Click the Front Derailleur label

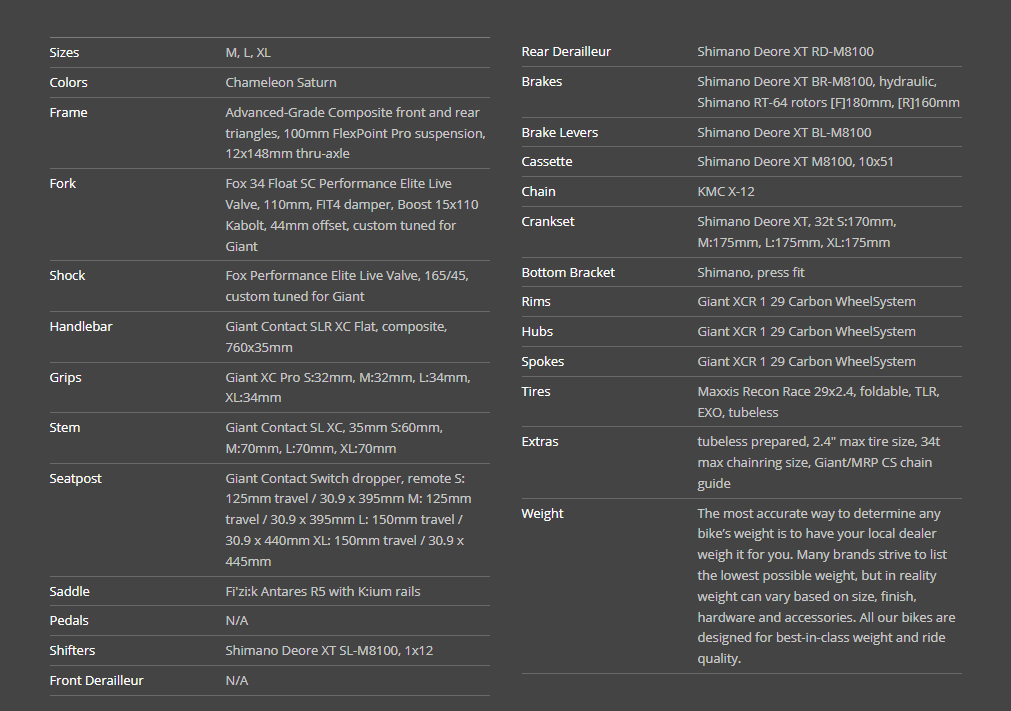(x=96, y=680)
